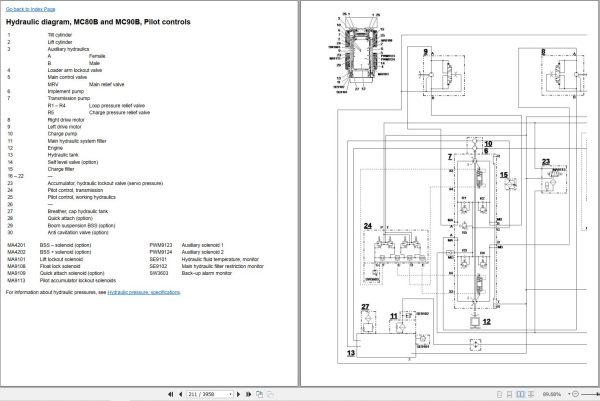Click the Implement pump legend entry
The image size is (600, 401).
pos(65,91)
